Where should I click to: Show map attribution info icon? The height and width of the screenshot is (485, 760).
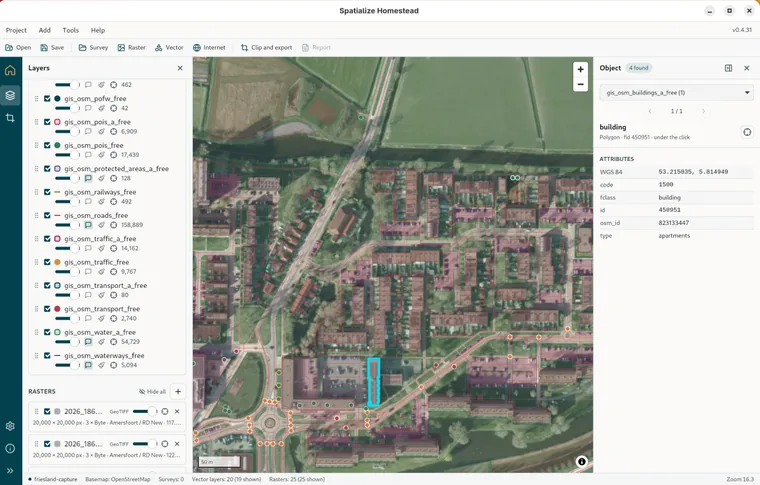coord(582,461)
